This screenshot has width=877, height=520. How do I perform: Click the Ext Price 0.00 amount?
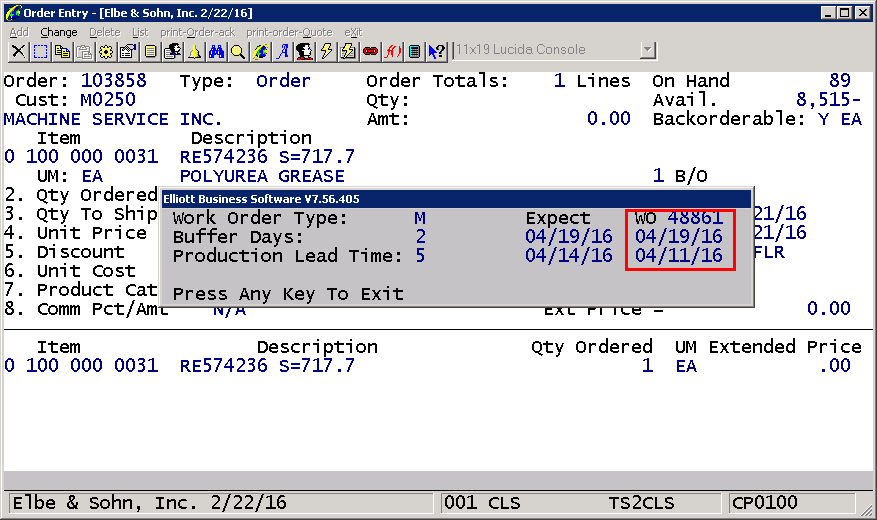tap(828, 308)
